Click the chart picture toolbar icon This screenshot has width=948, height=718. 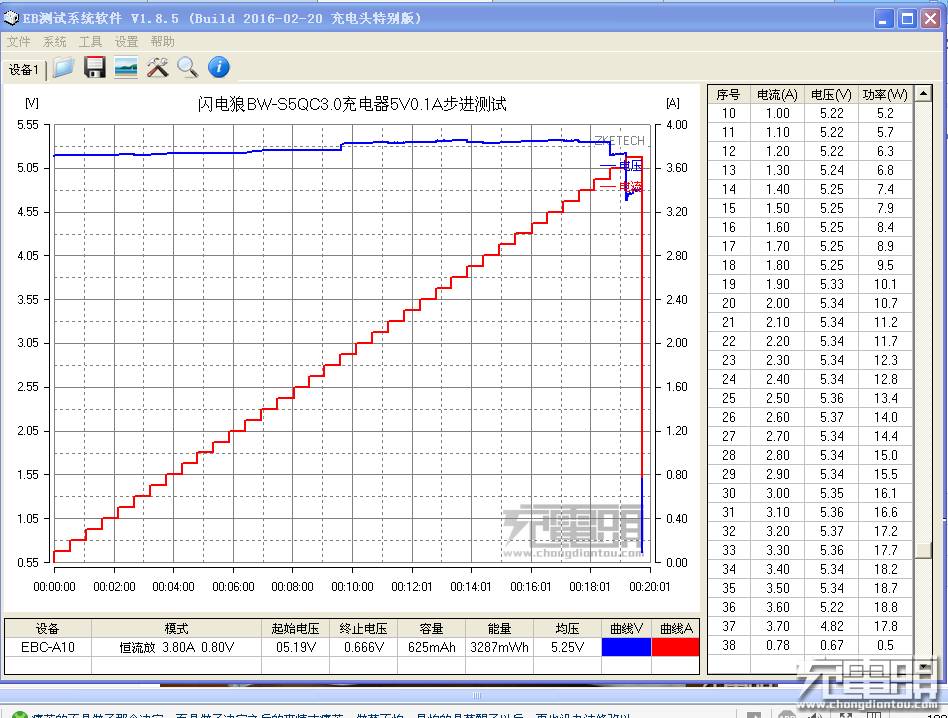[126, 68]
